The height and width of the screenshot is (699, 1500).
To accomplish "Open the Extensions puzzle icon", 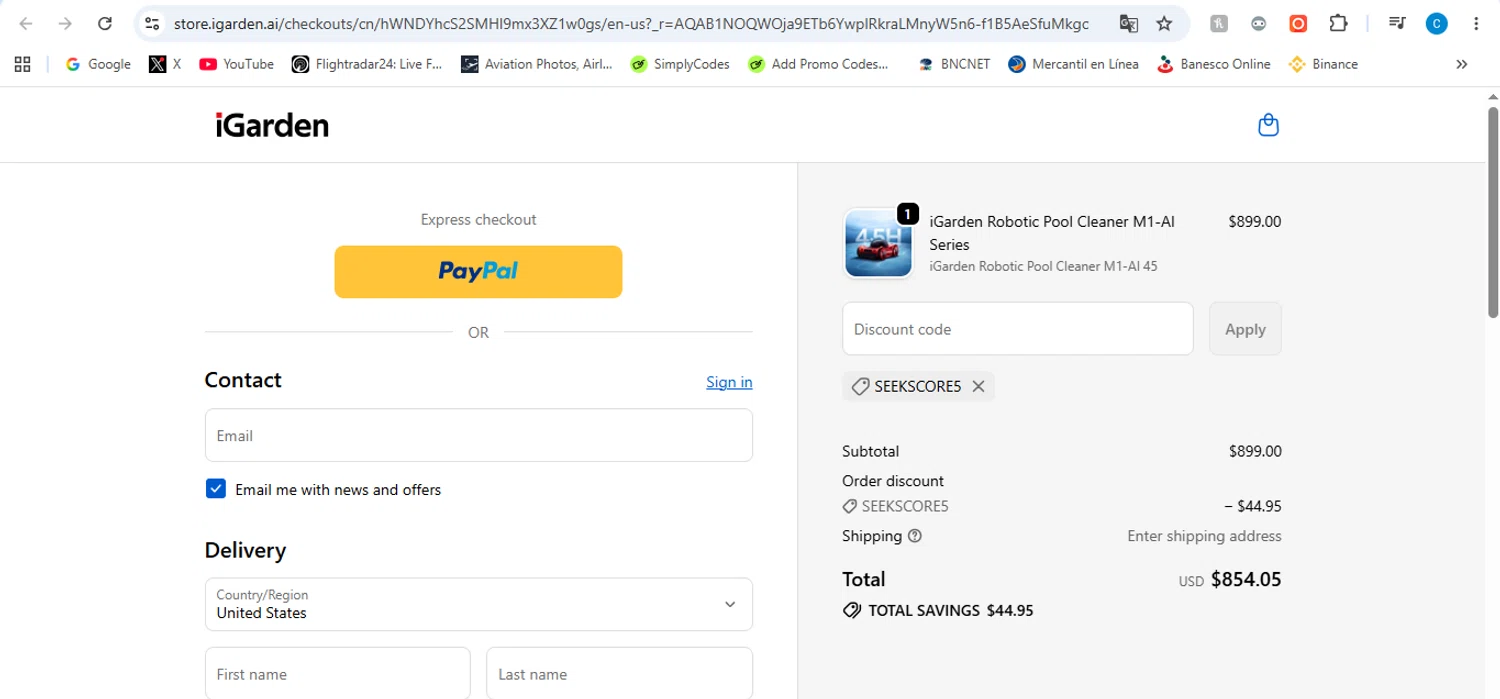I will tap(1338, 23).
